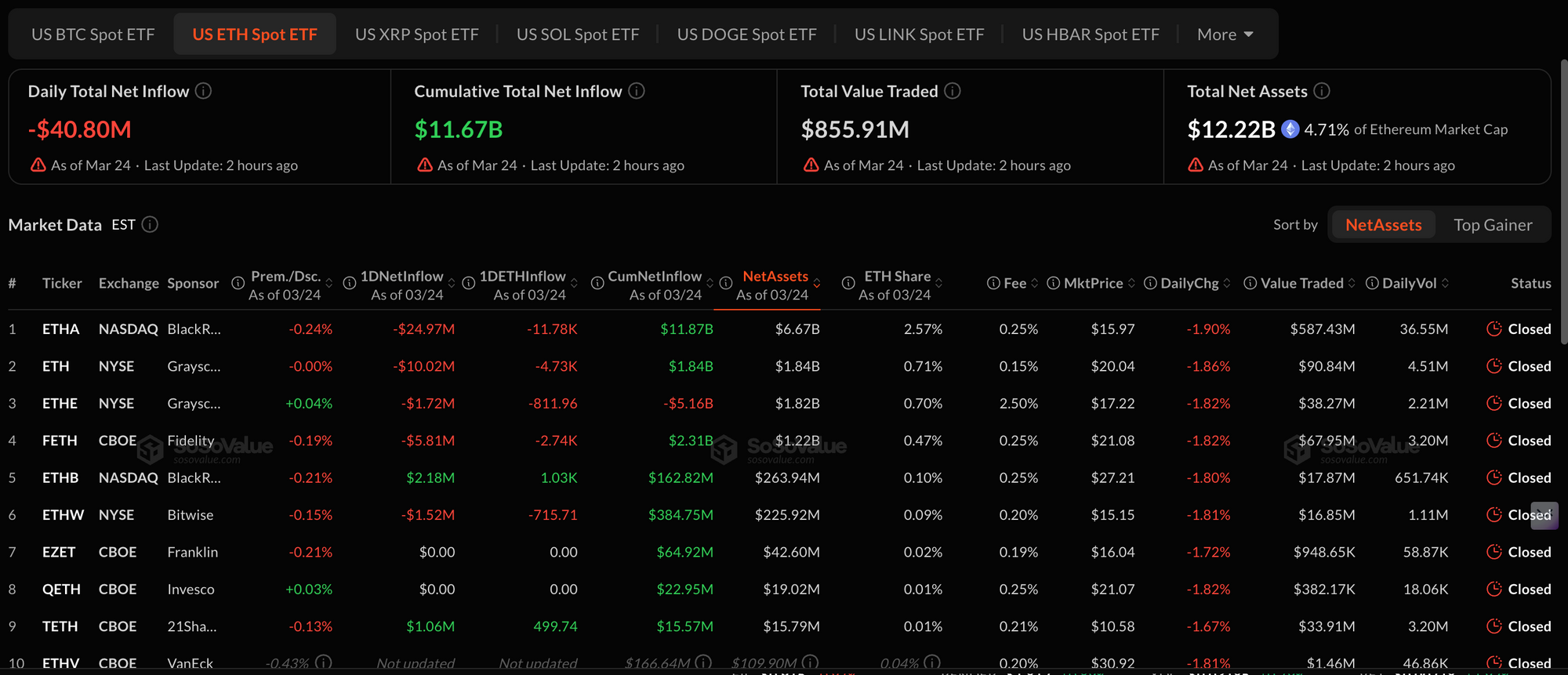This screenshot has width=1568, height=675.
Task: Click the info icon before CumNetInflow column
Action: tap(597, 283)
